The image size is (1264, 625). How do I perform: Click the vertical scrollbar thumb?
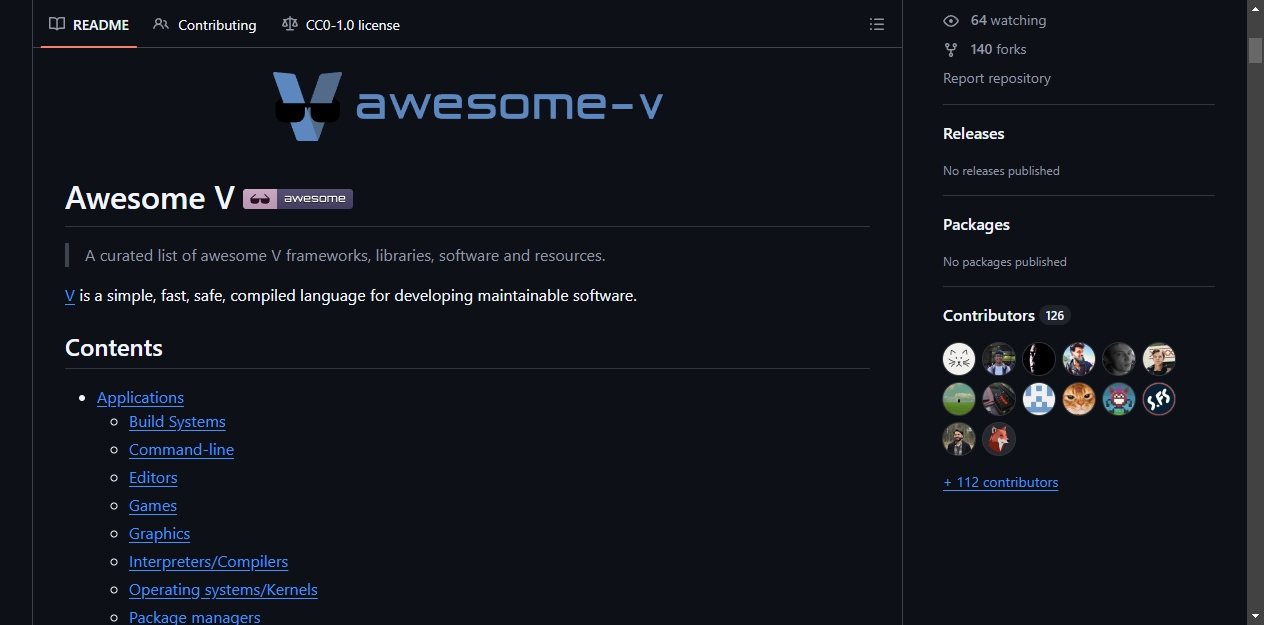coord(1255,51)
